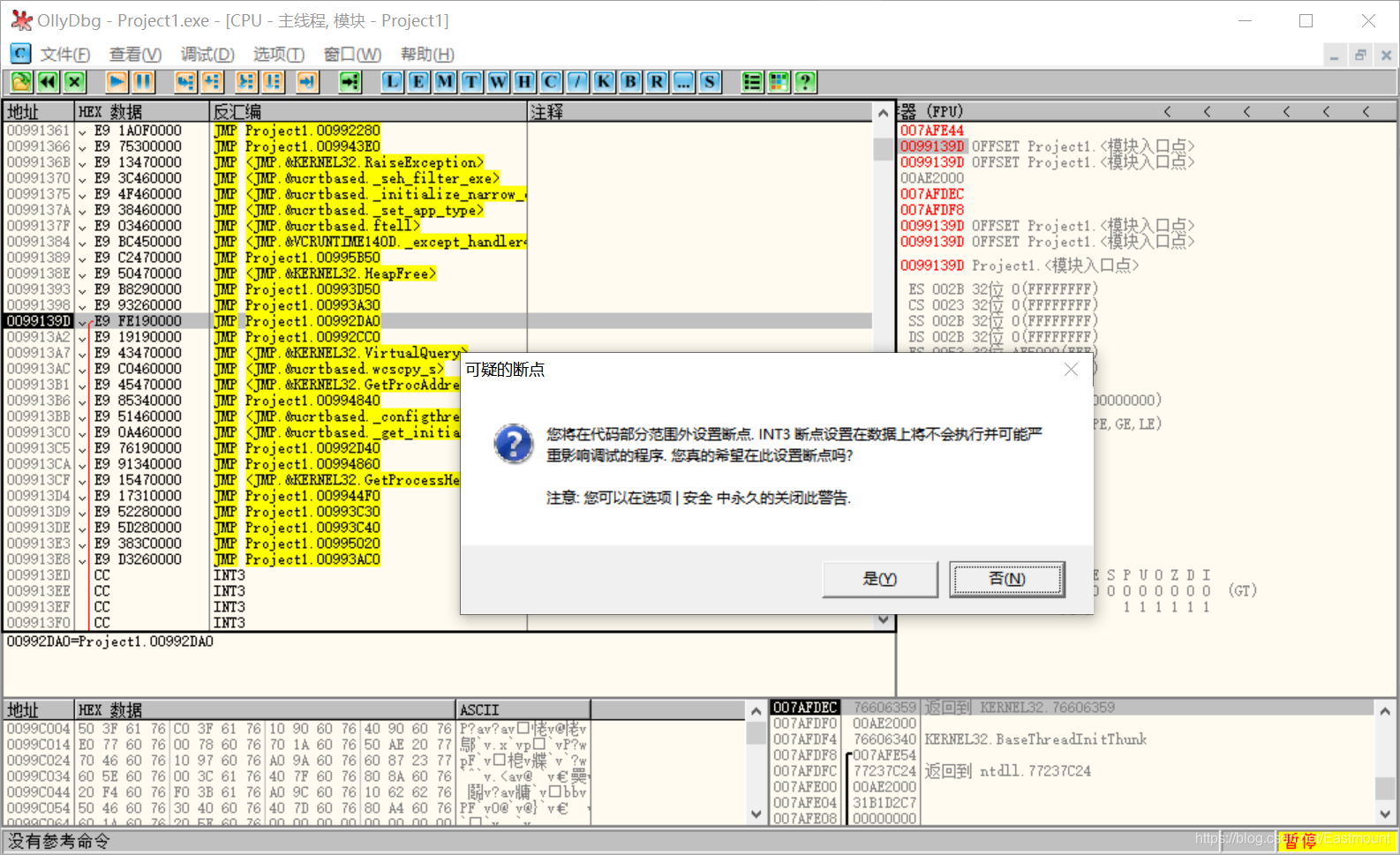Select the KERNEL32.RaiseException jump line
The width and height of the screenshot is (1400, 855).
point(349,162)
